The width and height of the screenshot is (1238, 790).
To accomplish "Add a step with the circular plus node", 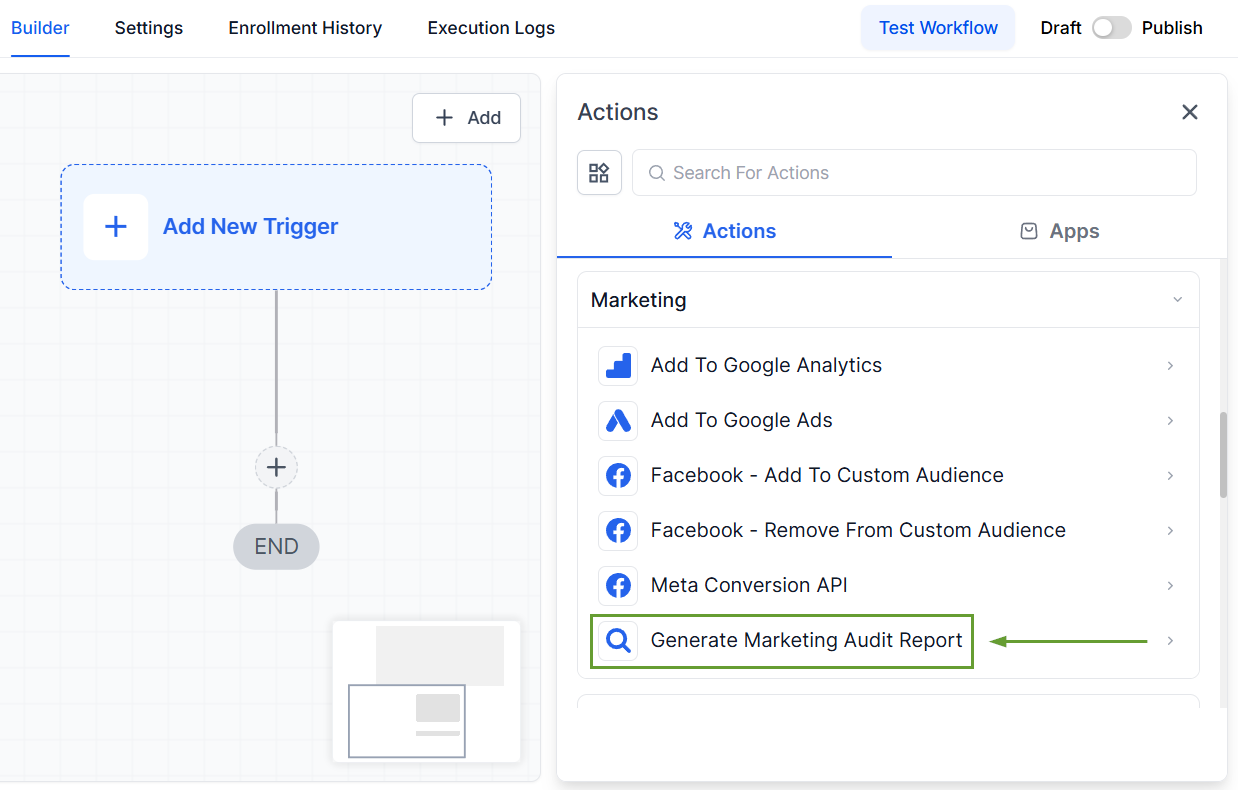I will tap(276, 467).
